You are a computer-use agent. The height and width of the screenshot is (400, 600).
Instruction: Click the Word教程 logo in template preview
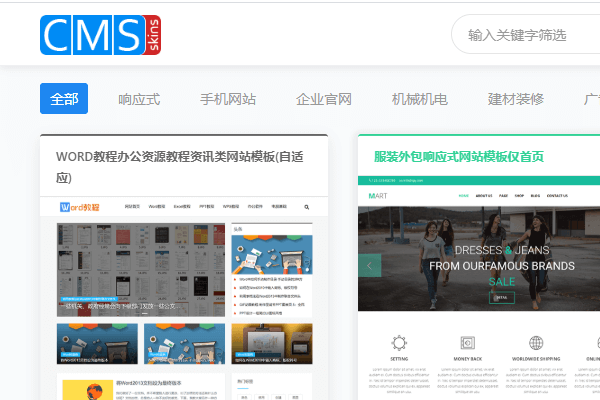pyautogui.click(x=80, y=207)
